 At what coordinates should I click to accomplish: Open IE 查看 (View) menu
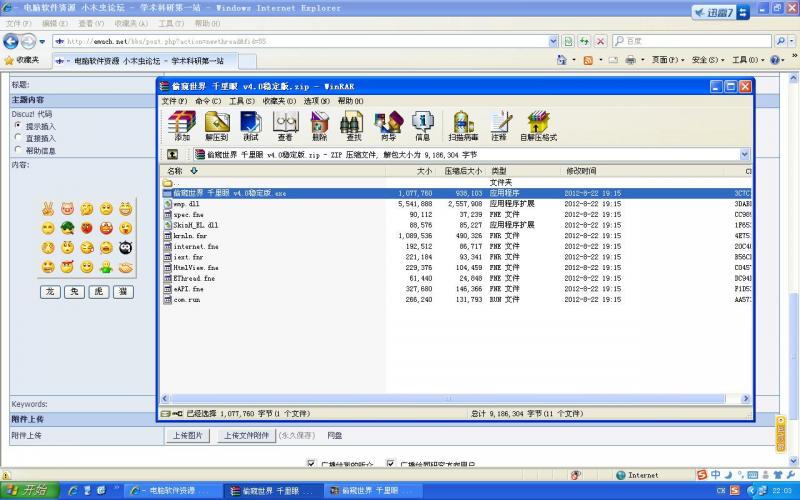pyautogui.click(x=91, y=23)
